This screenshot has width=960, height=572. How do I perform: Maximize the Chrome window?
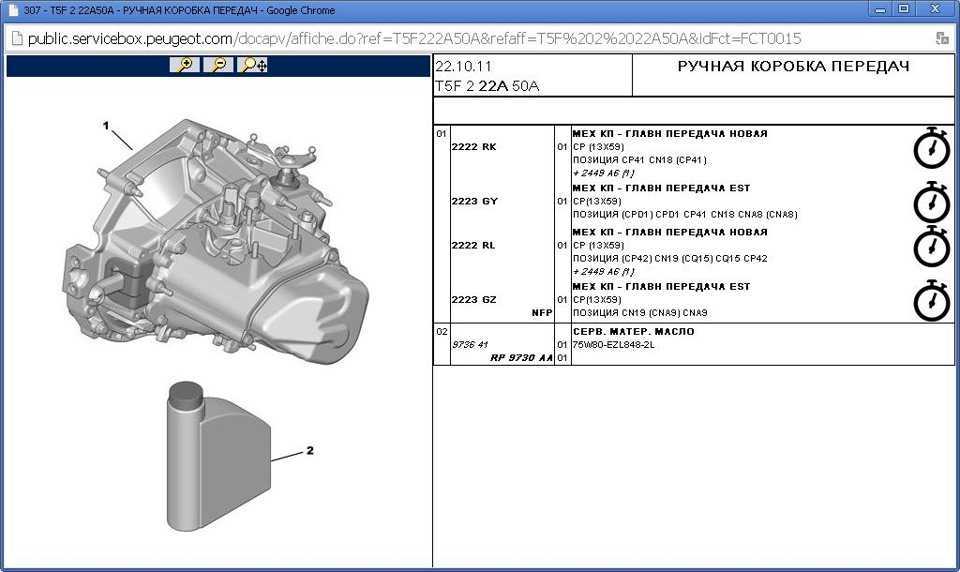pos(903,9)
